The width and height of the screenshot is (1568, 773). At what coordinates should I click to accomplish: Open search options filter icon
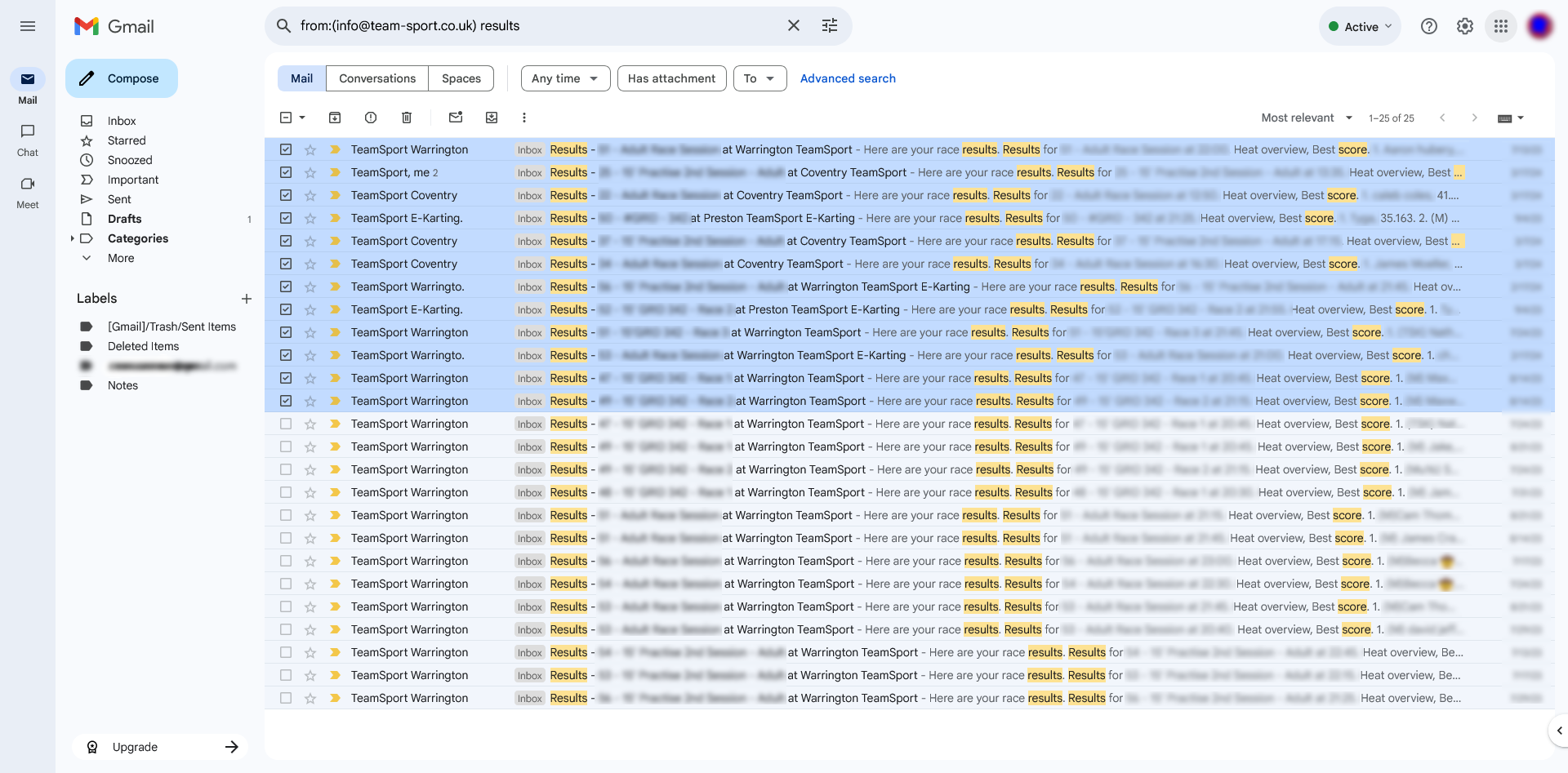[x=830, y=26]
